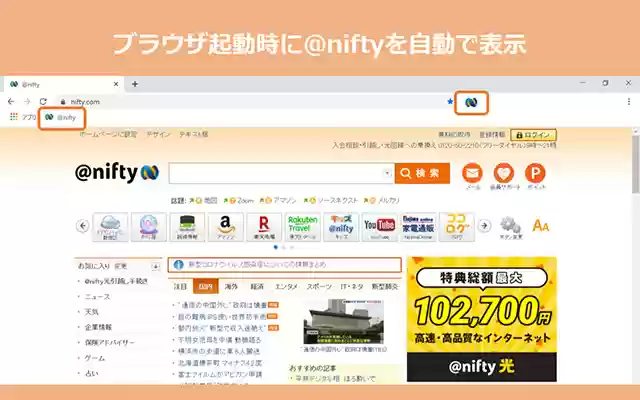Reload the page with the refresh icon

(x=43, y=102)
